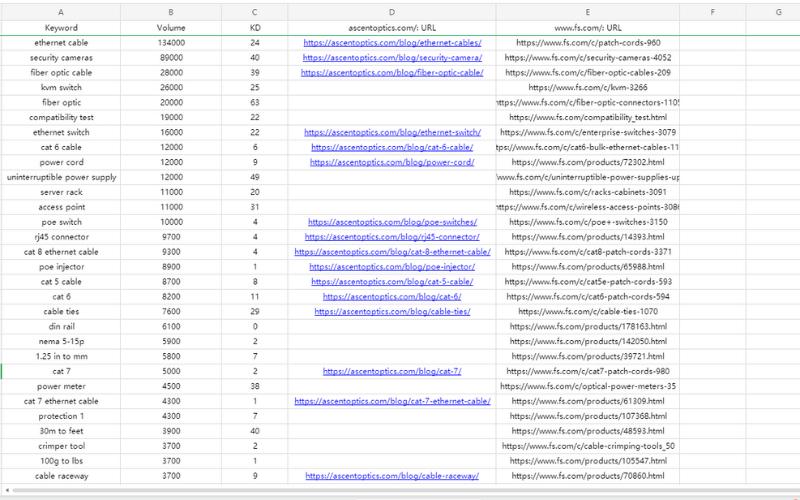Open ascentoptics poe-switches blog link

tap(392, 222)
